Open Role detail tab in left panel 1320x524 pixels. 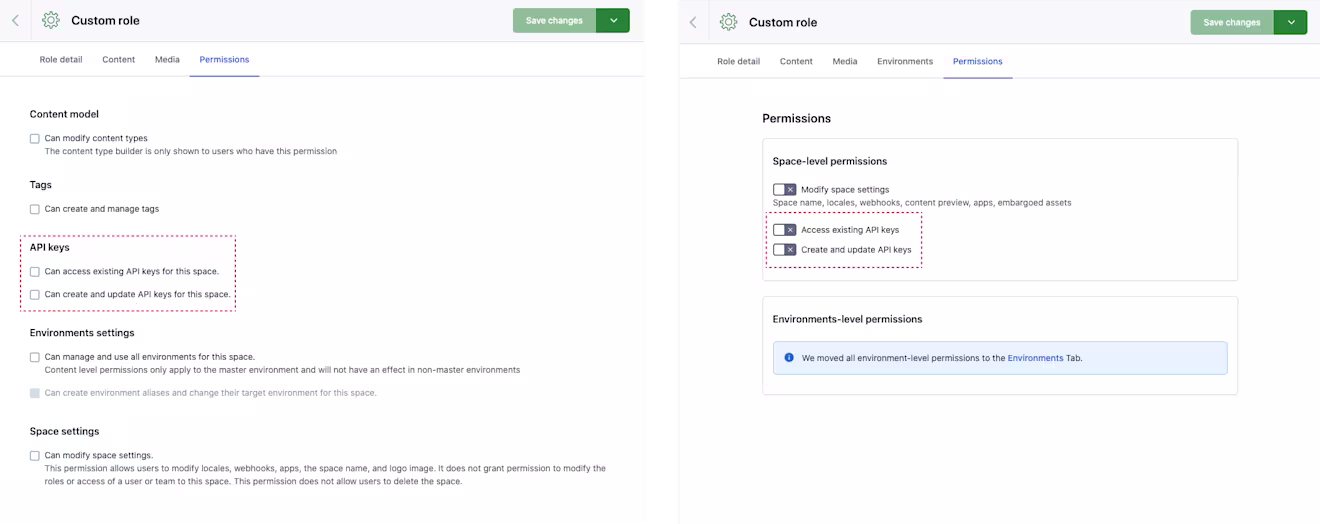coord(61,59)
